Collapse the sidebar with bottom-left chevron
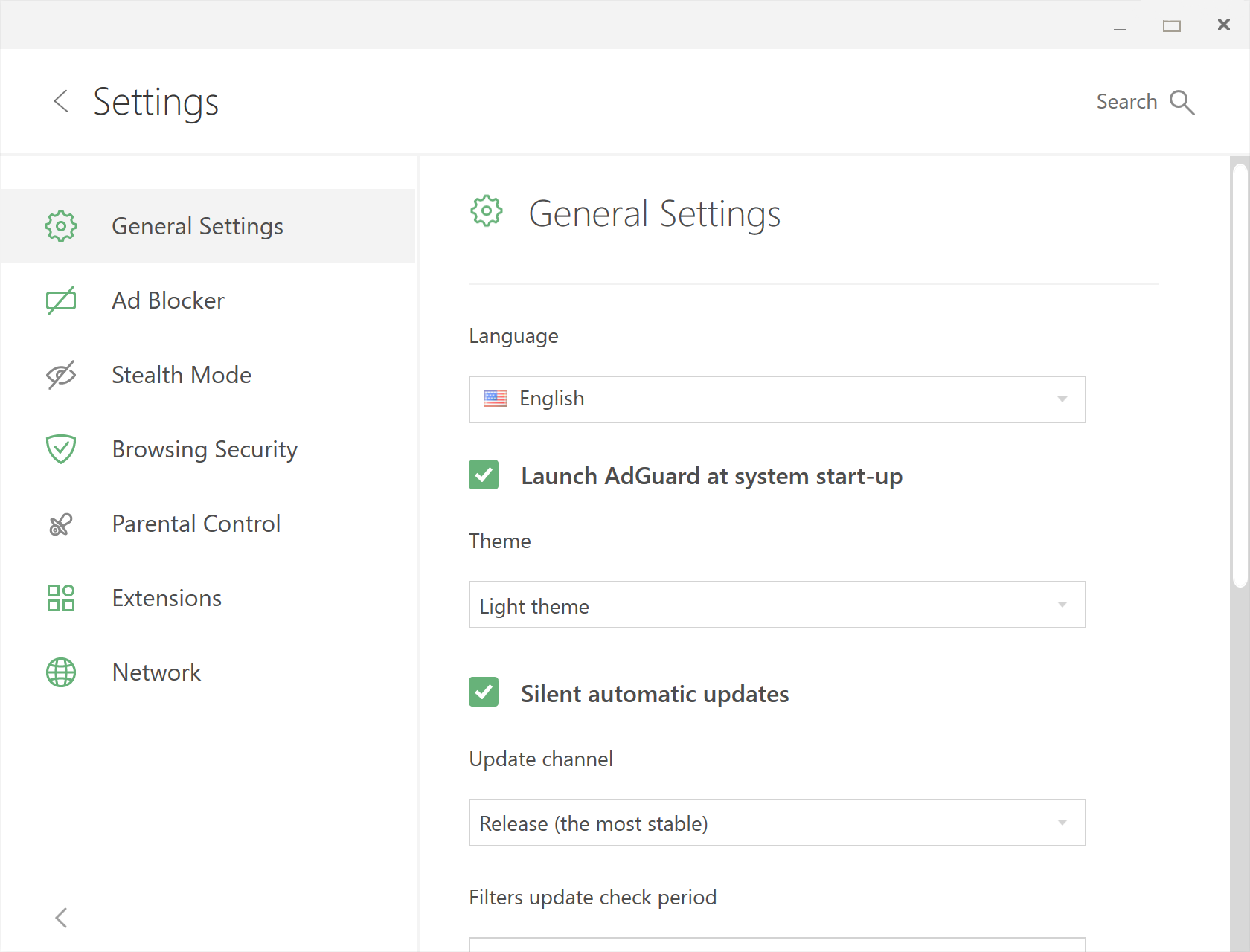Image resolution: width=1250 pixels, height=952 pixels. tap(62, 918)
